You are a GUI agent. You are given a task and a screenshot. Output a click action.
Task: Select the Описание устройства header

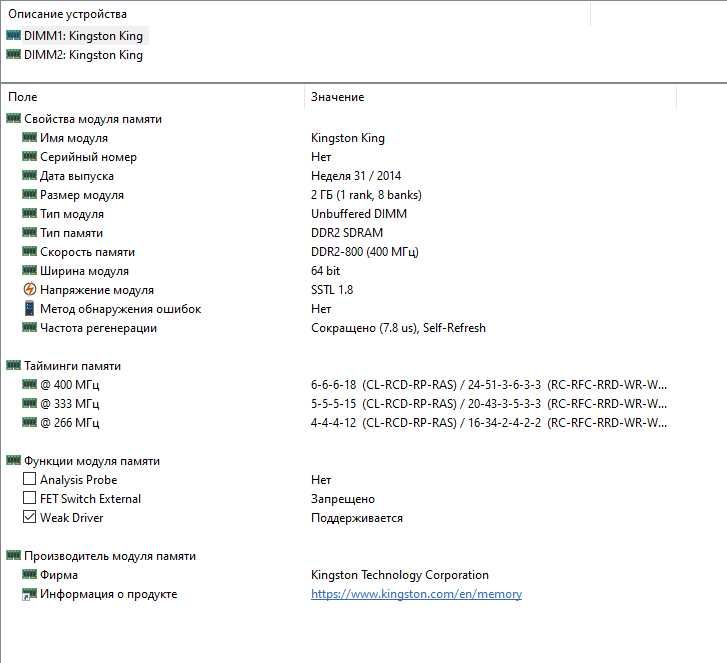point(67,14)
